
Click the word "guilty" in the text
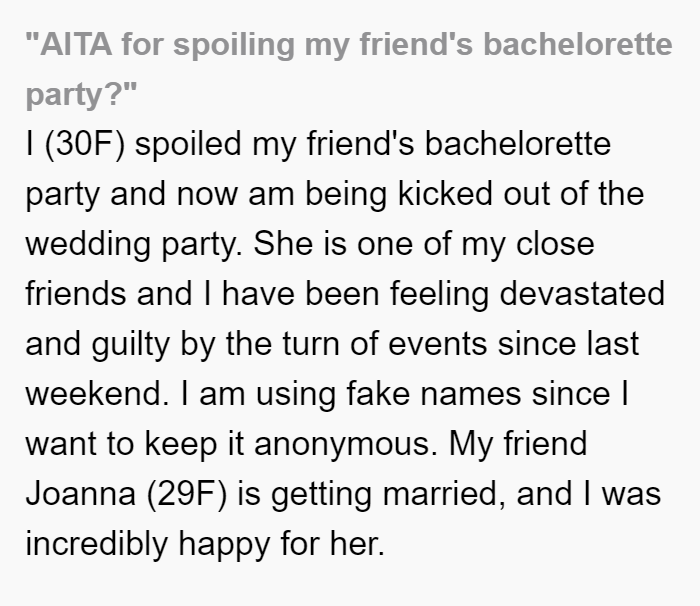click(x=130, y=345)
